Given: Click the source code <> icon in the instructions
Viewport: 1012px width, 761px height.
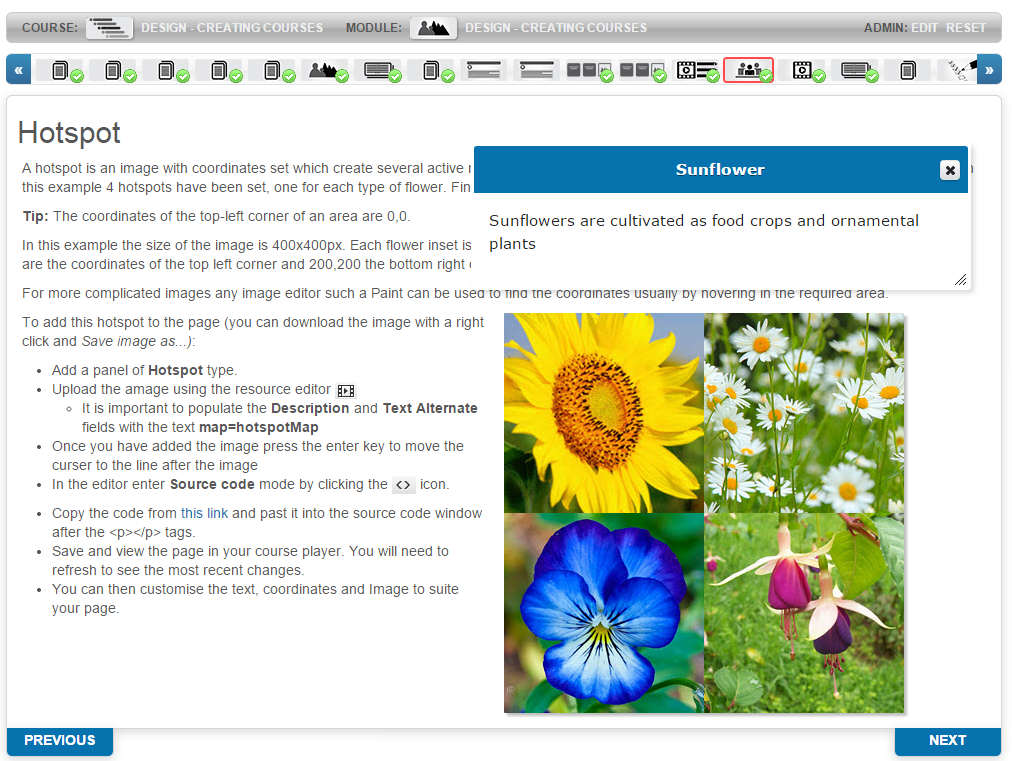Looking at the screenshot, I should [x=403, y=485].
